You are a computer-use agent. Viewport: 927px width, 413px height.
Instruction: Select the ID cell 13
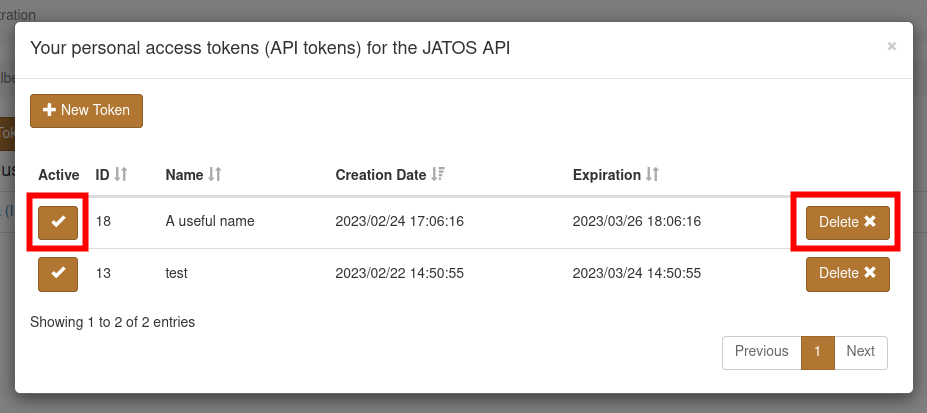tap(103, 274)
